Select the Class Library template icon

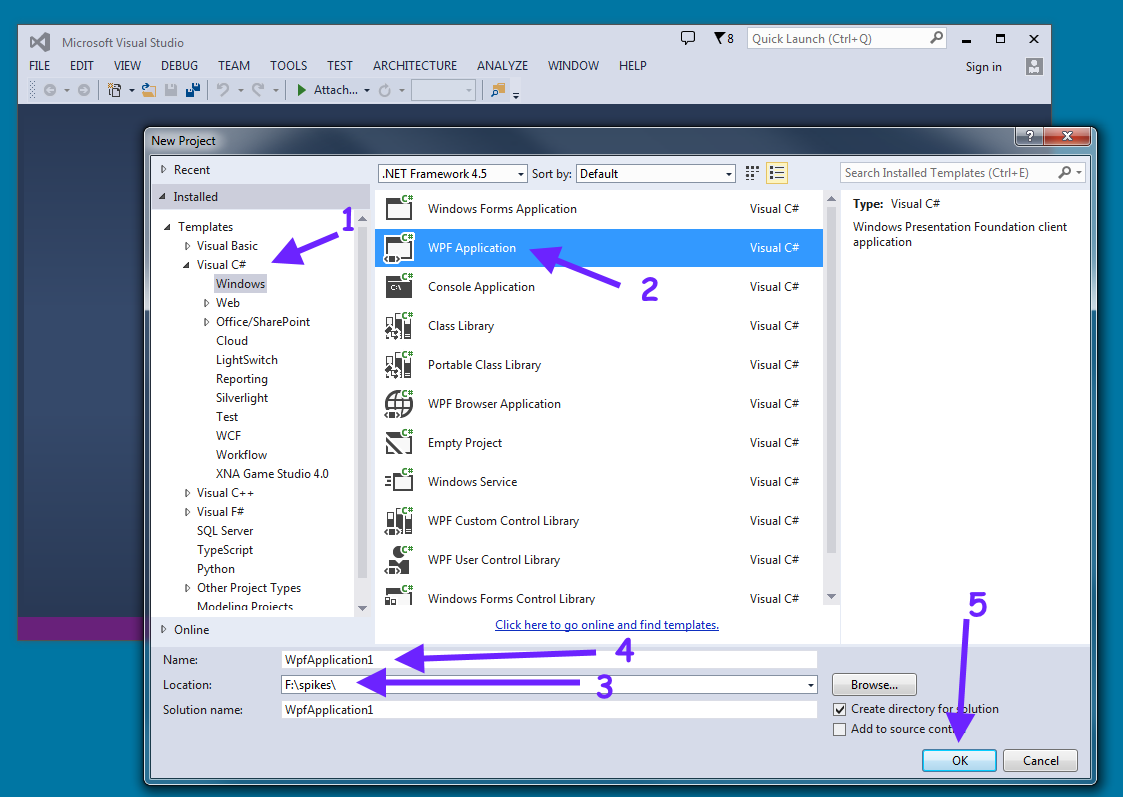pos(399,326)
